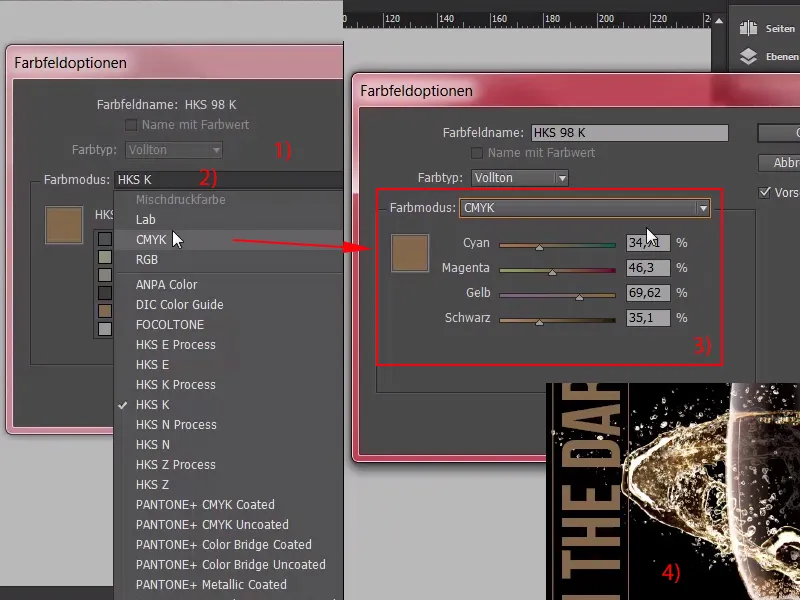The height and width of the screenshot is (600, 800).
Task: Click the brown preview swatch in CMYK dialog
Action: [x=410, y=253]
